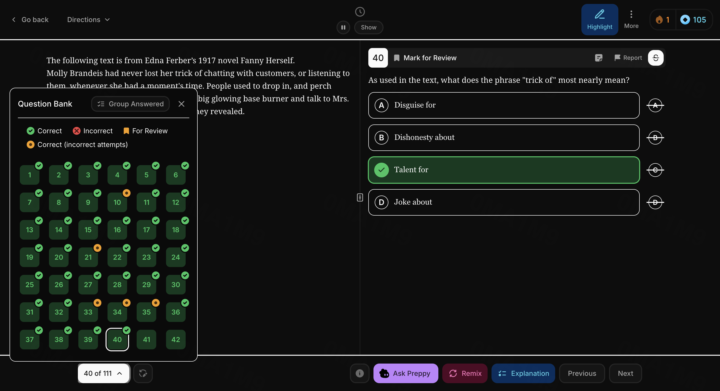720x391 pixels.
Task: Jump to question 35
Action: 146,312
